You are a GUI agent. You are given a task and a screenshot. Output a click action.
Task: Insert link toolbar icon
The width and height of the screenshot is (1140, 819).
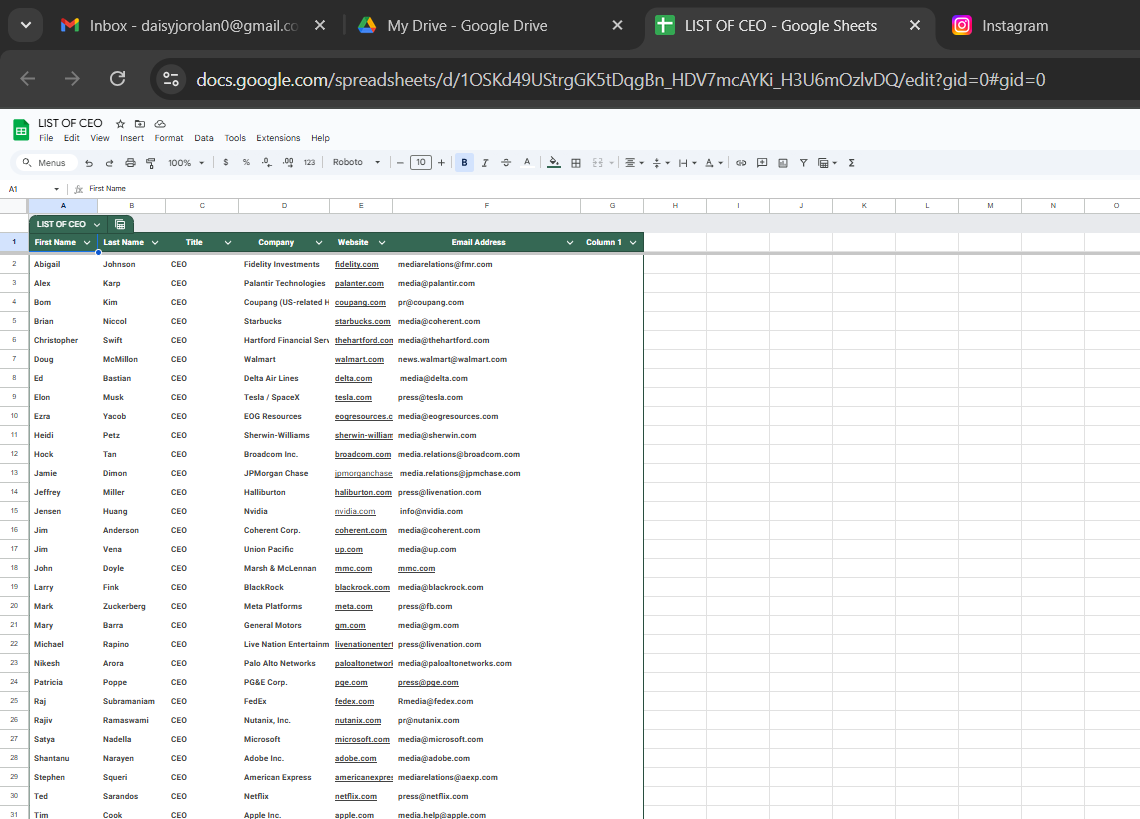[741, 163]
